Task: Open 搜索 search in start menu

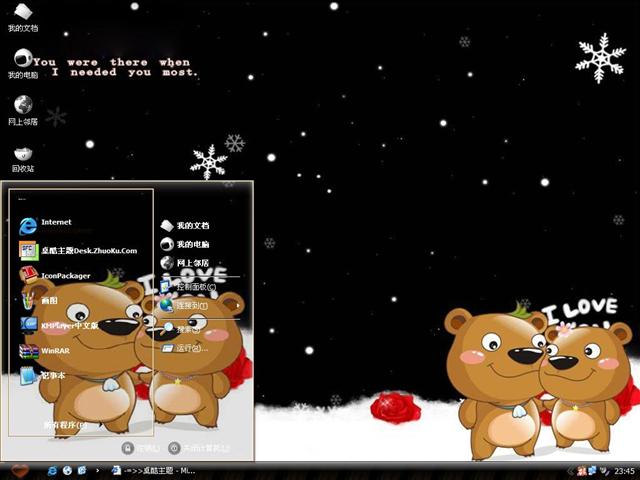Action: click(181, 328)
